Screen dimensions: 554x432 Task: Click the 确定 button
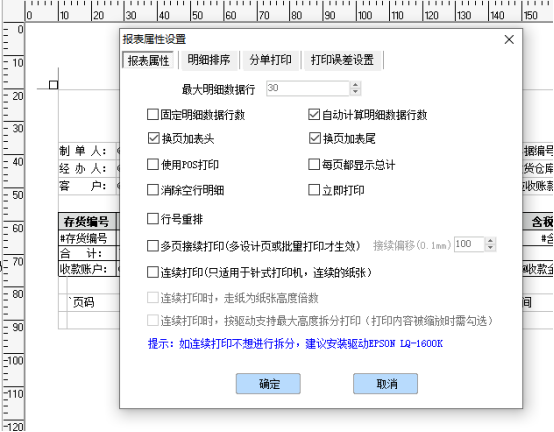(x=268, y=383)
